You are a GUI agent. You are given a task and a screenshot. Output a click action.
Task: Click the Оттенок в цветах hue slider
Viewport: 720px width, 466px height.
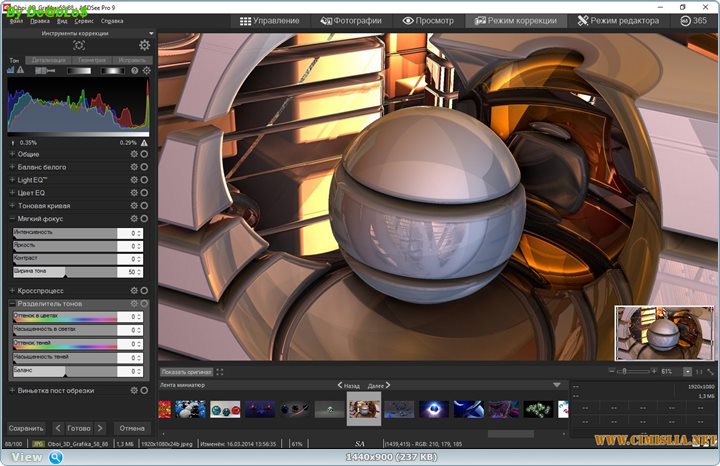[x=64, y=320]
